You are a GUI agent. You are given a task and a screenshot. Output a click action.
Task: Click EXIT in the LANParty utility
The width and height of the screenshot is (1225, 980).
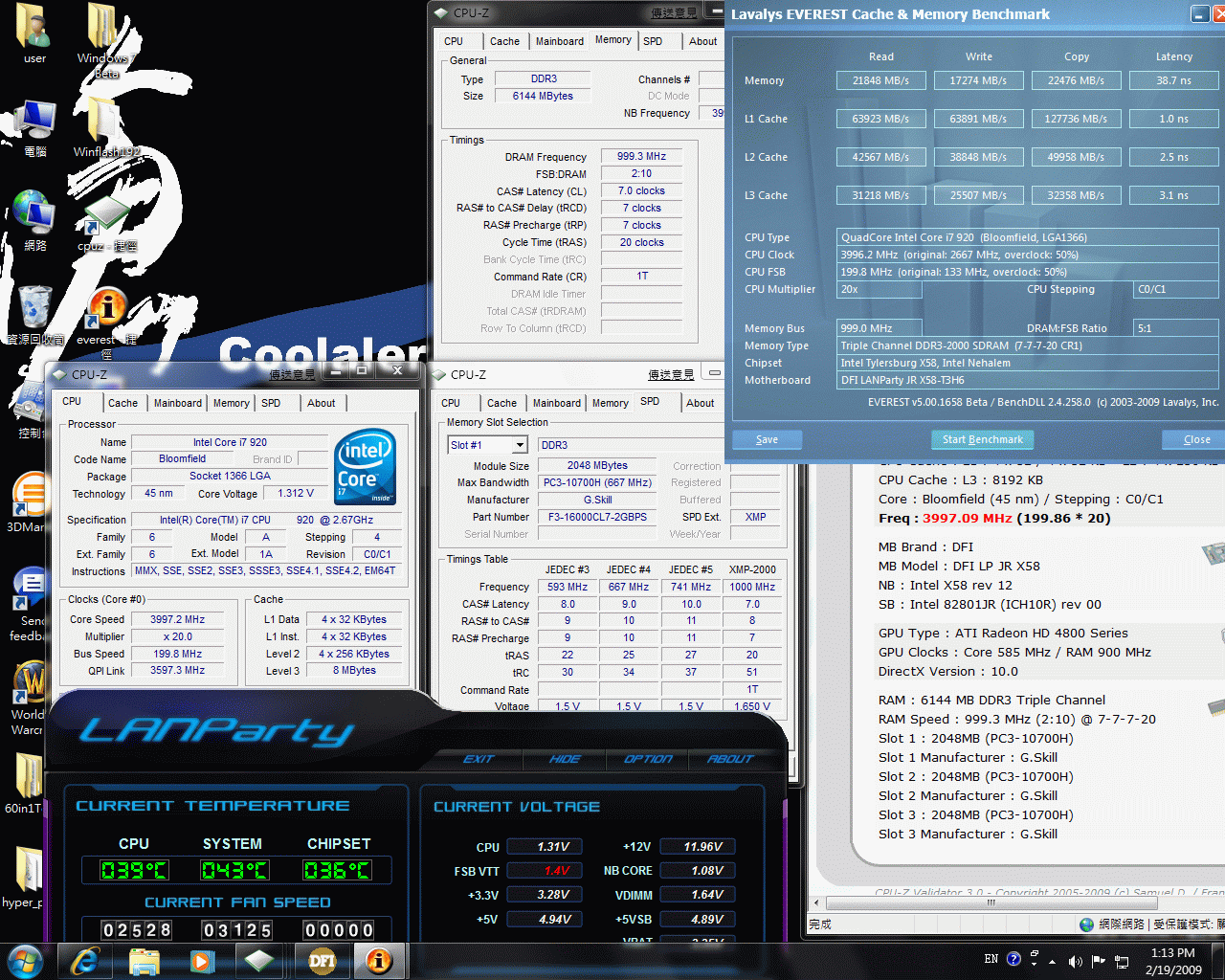pos(479,759)
